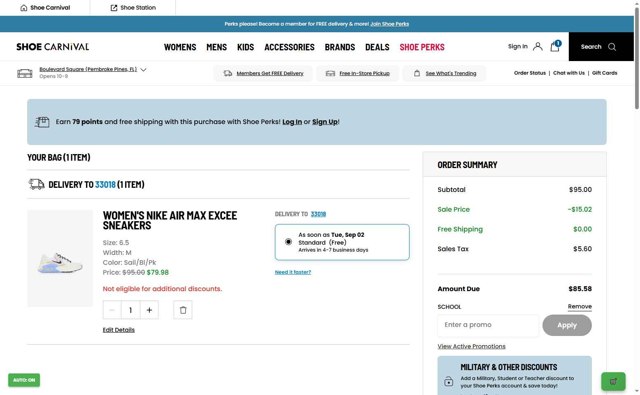Open the BRANDS menu
This screenshot has width=640, height=395.
click(340, 47)
